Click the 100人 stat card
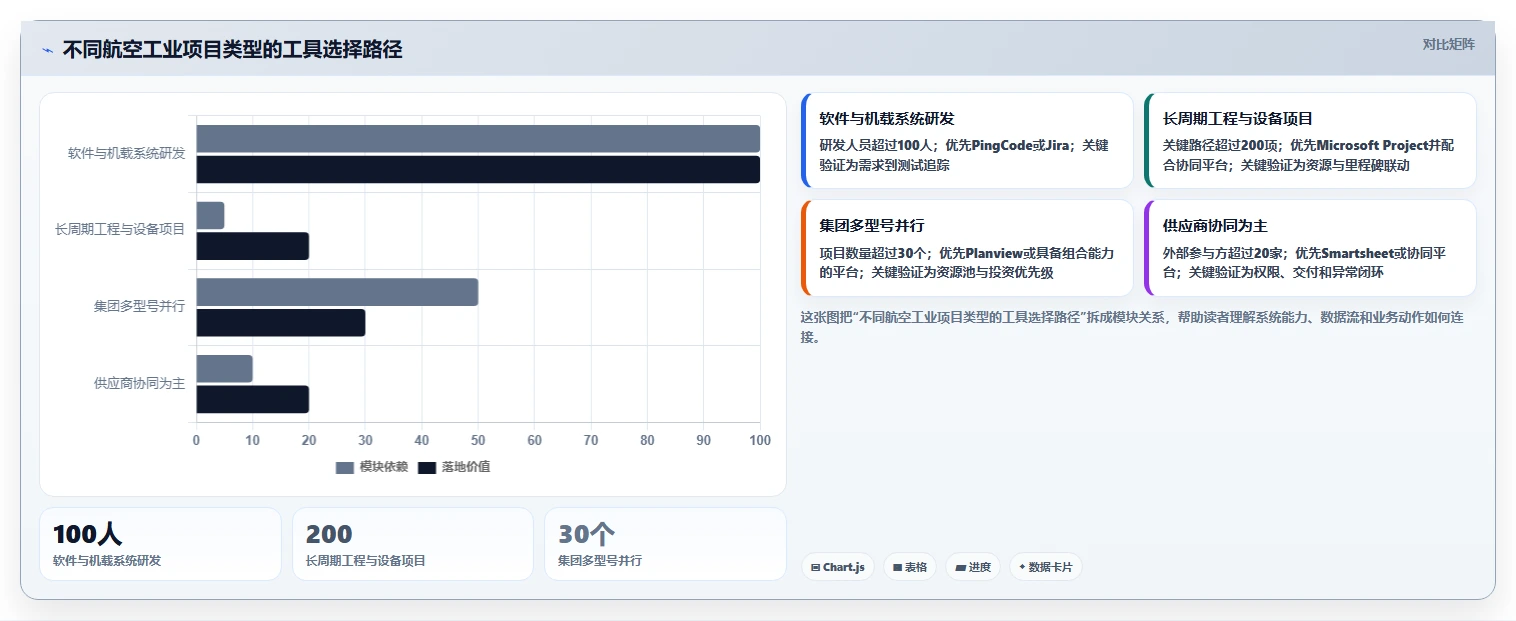Viewport: 1516px width, 621px height. click(x=160, y=544)
